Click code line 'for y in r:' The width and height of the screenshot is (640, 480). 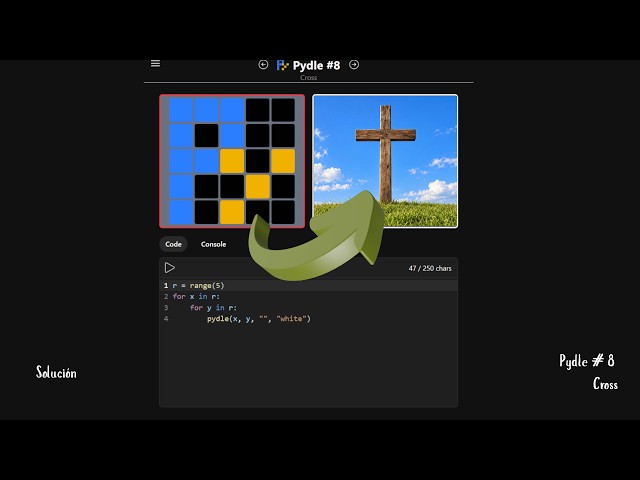pyautogui.click(x=213, y=307)
